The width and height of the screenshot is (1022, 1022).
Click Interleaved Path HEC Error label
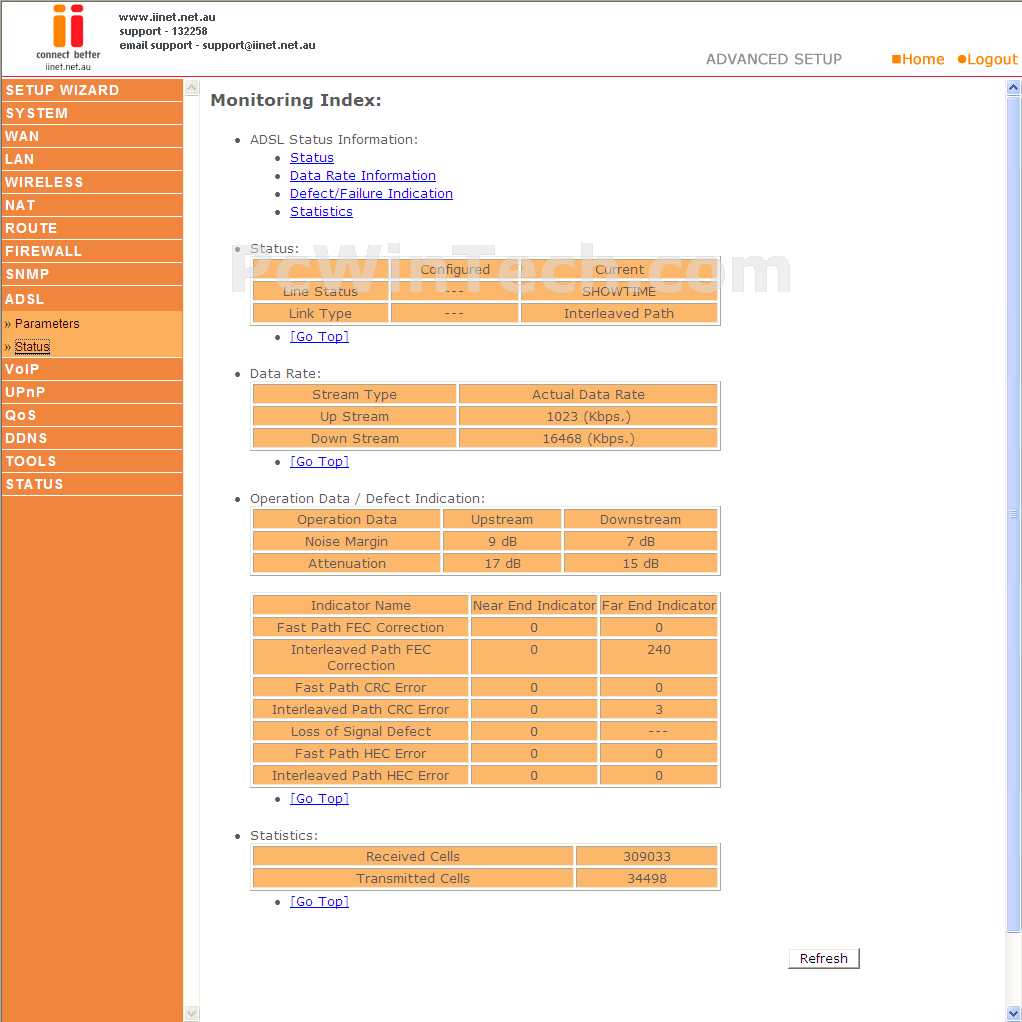(360, 776)
